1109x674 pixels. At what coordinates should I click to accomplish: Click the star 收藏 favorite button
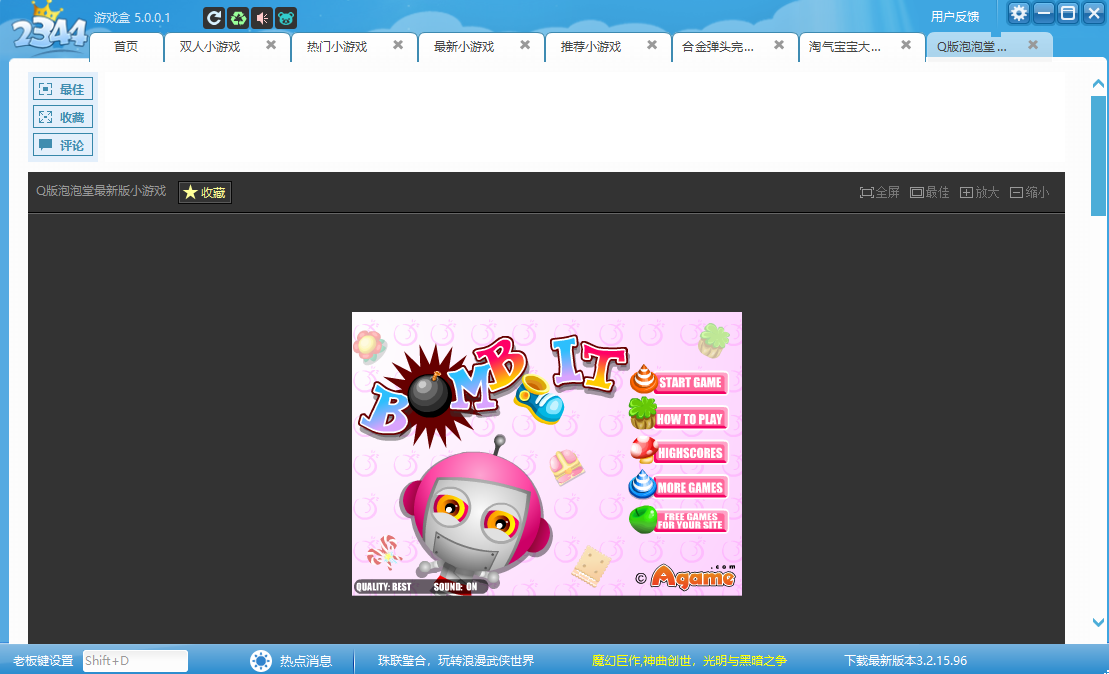coord(205,192)
